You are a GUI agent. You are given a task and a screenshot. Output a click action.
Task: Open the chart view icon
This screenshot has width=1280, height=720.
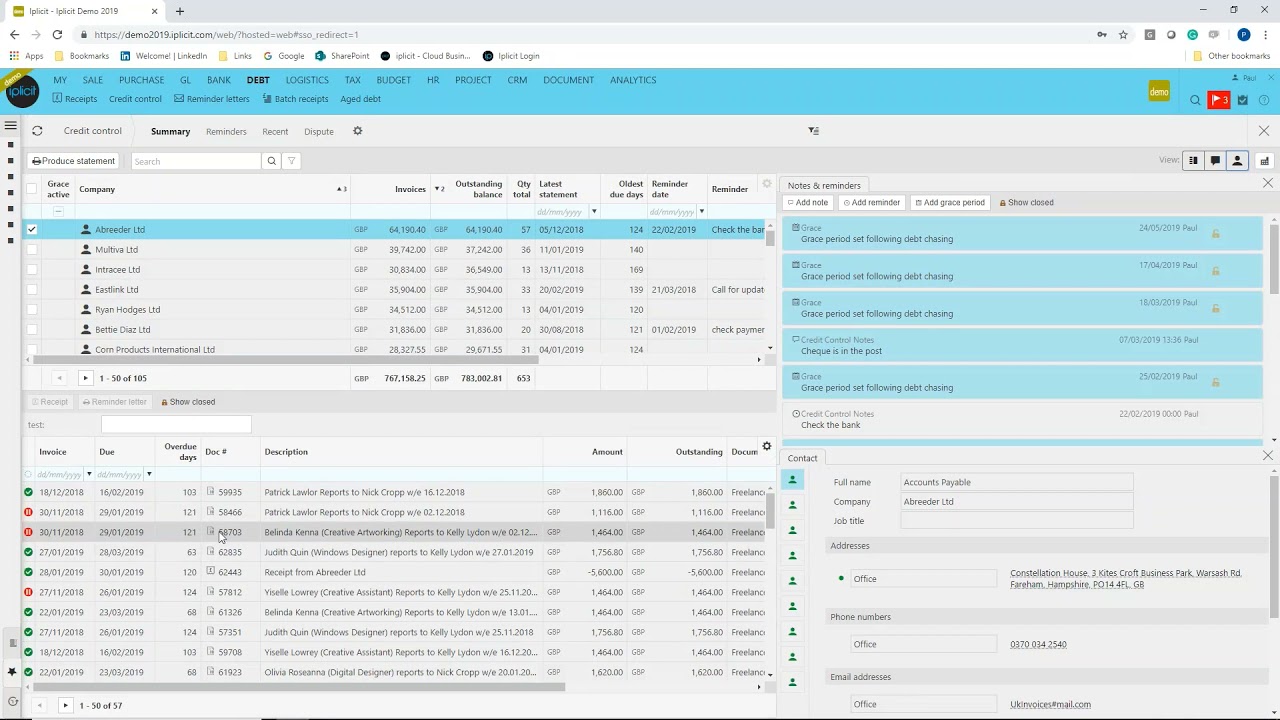click(x=1264, y=161)
